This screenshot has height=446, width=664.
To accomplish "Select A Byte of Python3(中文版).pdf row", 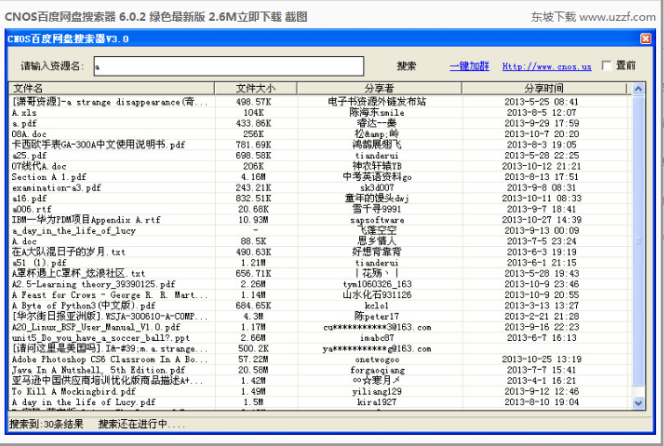I will click(318, 306).
